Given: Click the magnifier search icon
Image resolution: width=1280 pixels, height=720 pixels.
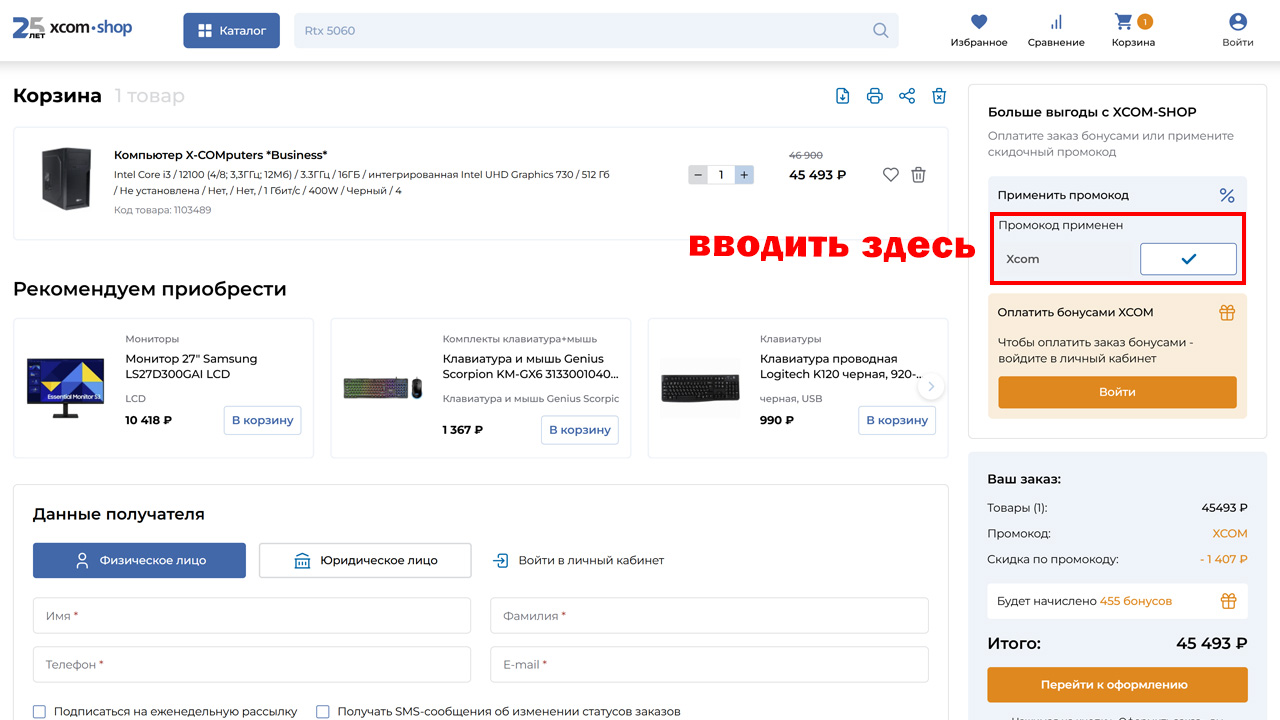Looking at the screenshot, I should tap(881, 31).
